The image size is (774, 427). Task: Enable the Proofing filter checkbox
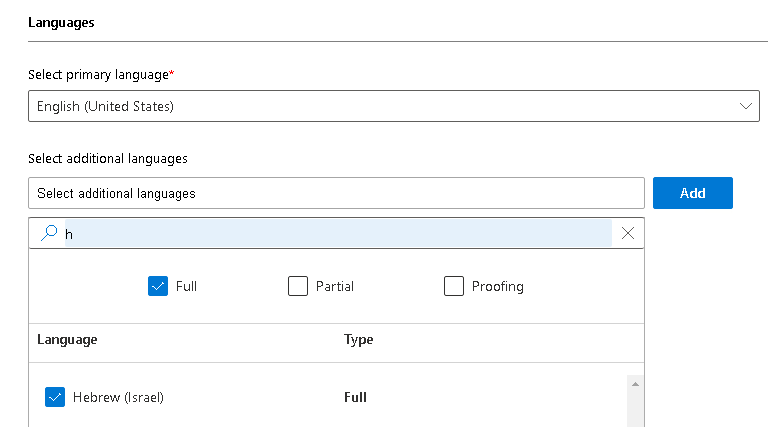[454, 286]
